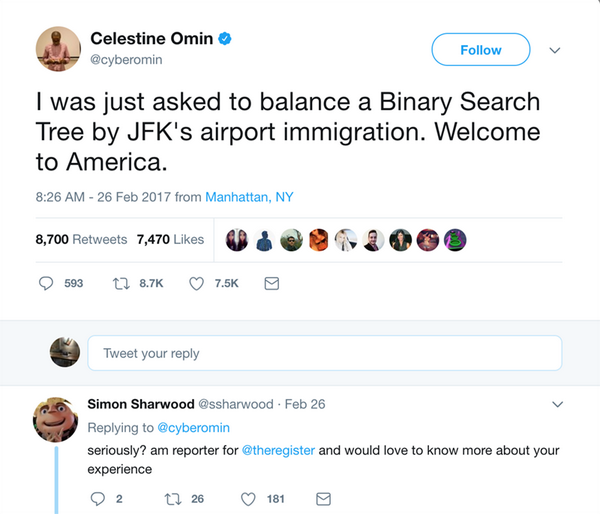Send main tweet via direct message icon

coord(271,283)
